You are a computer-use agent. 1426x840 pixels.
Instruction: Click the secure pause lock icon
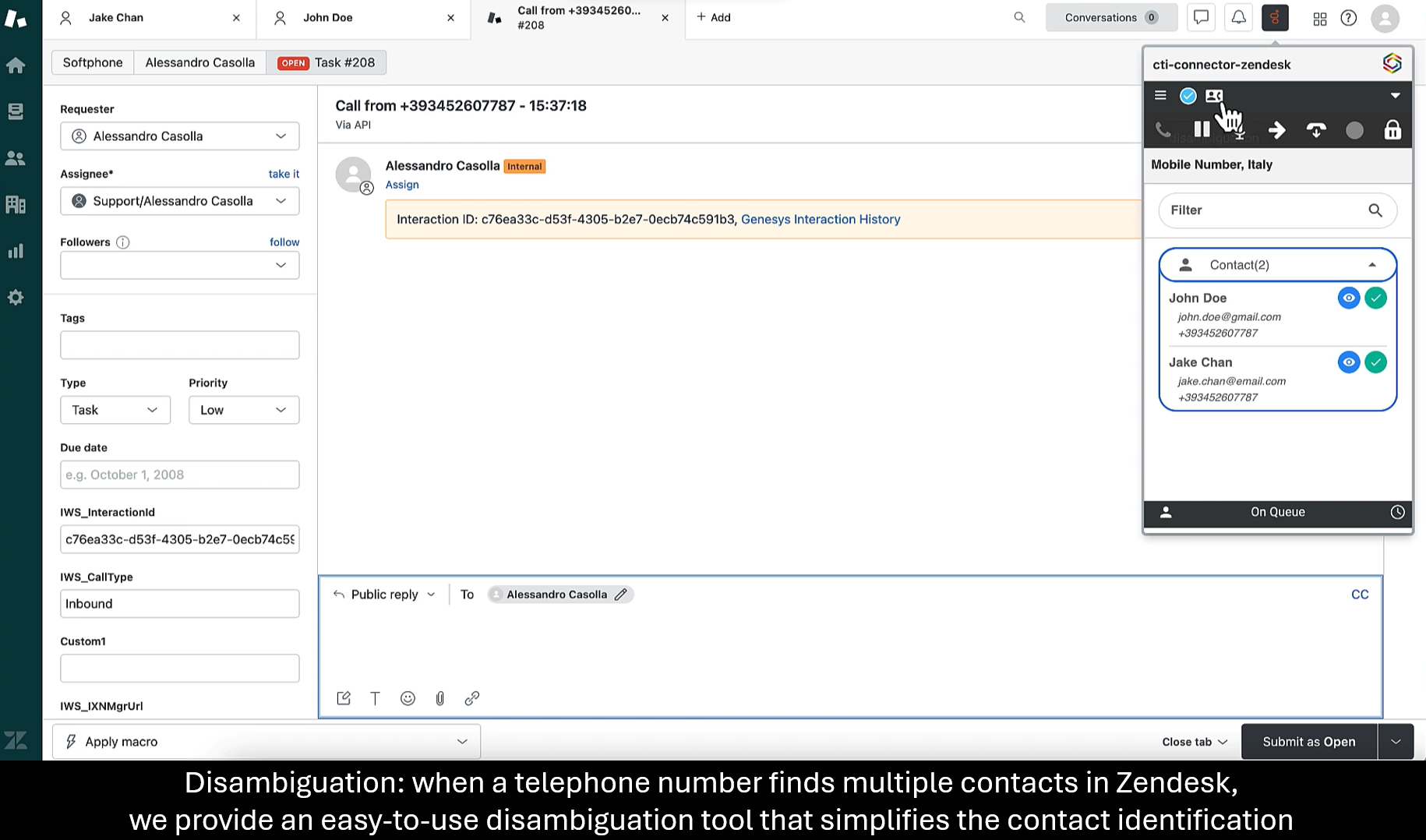click(x=1392, y=130)
